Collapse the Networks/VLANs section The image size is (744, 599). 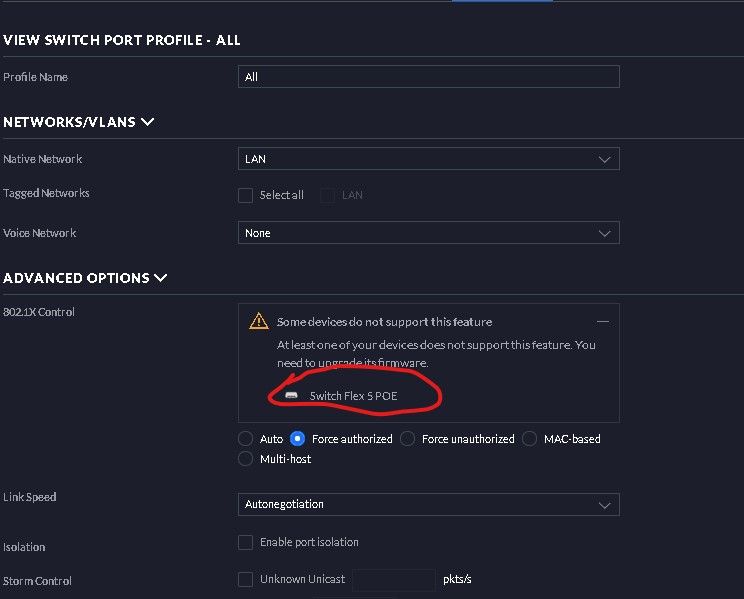pyautogui.click(x=148, y=122)
